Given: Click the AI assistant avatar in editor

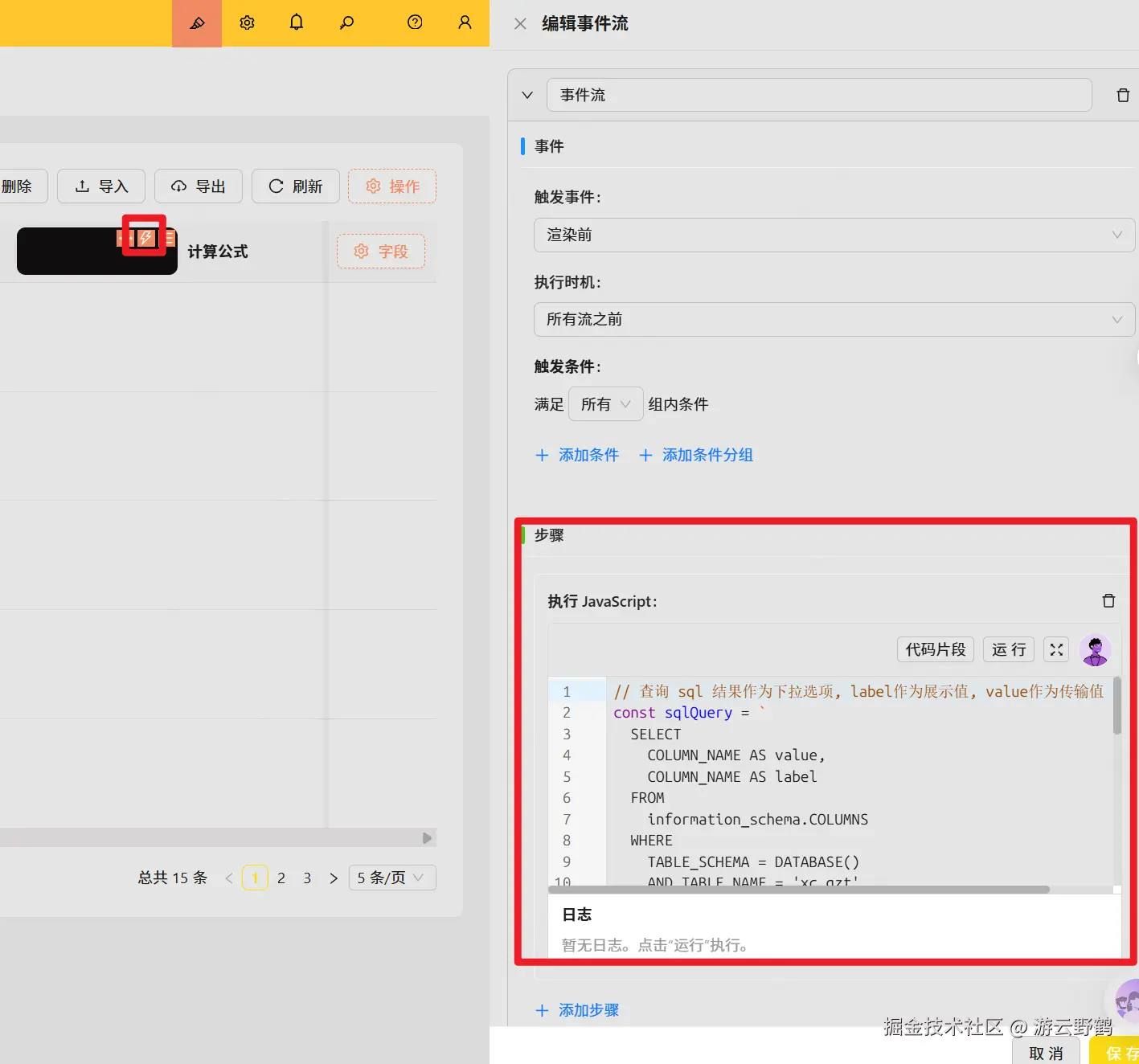Looking at the screenshot, I should (x=1095, y=649).
